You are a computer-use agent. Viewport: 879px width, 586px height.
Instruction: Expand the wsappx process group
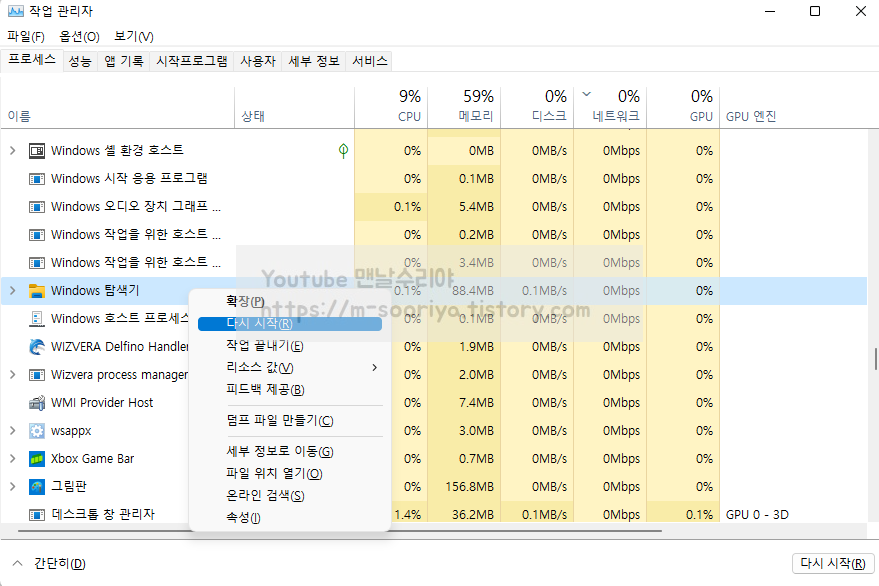pyautogui.click(x=12, y=431)
